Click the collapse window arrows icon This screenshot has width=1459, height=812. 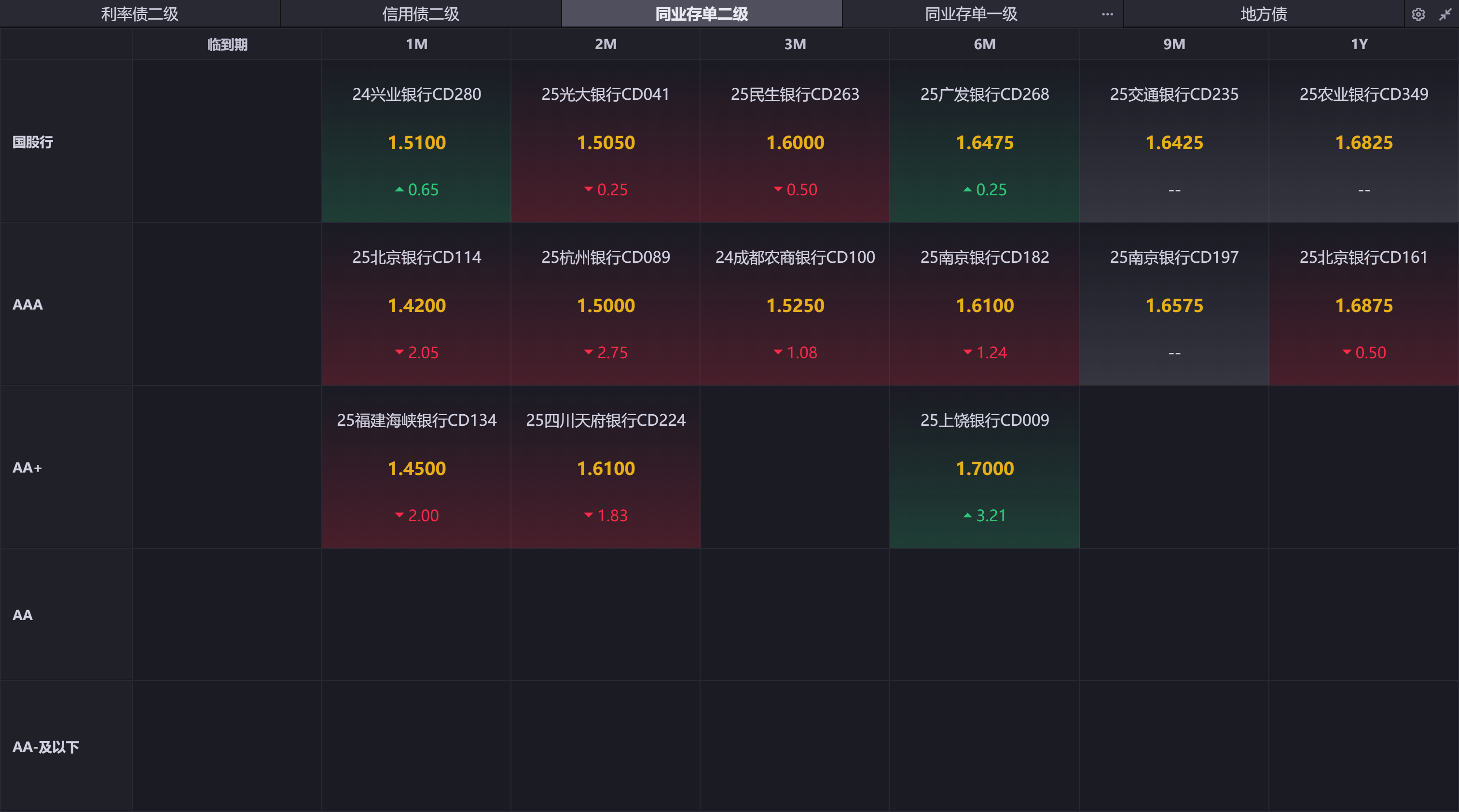[x=1445, y=14]
